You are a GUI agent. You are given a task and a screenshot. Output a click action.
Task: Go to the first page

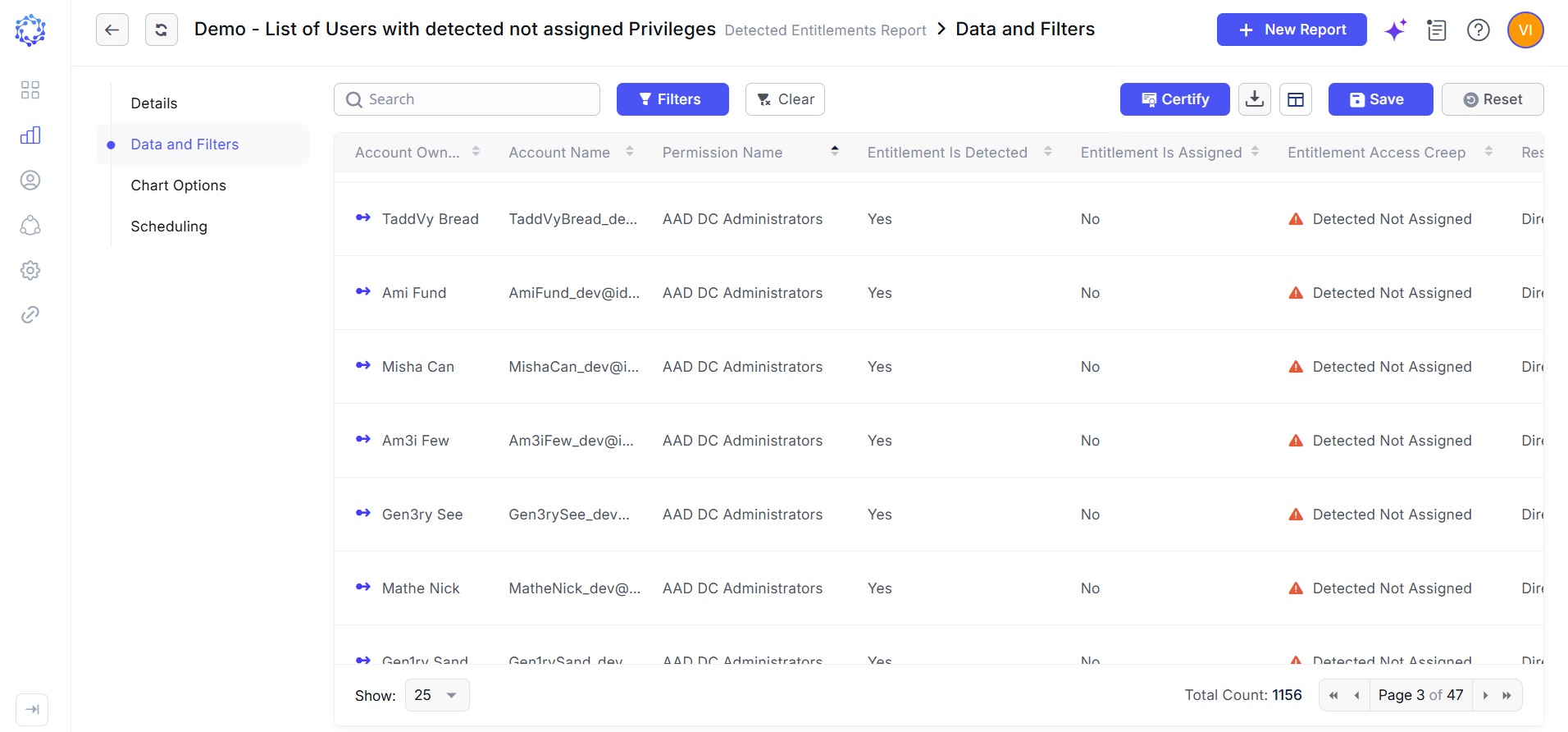coord(1333,695)
